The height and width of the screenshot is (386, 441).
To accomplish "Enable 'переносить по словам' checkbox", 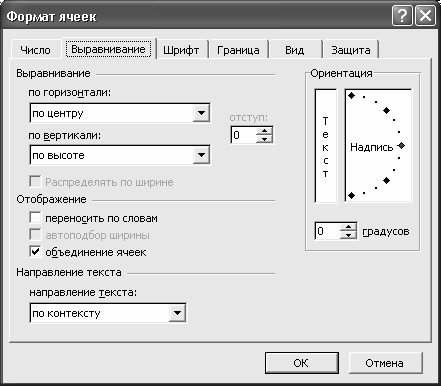I will (x=35, y=218).
